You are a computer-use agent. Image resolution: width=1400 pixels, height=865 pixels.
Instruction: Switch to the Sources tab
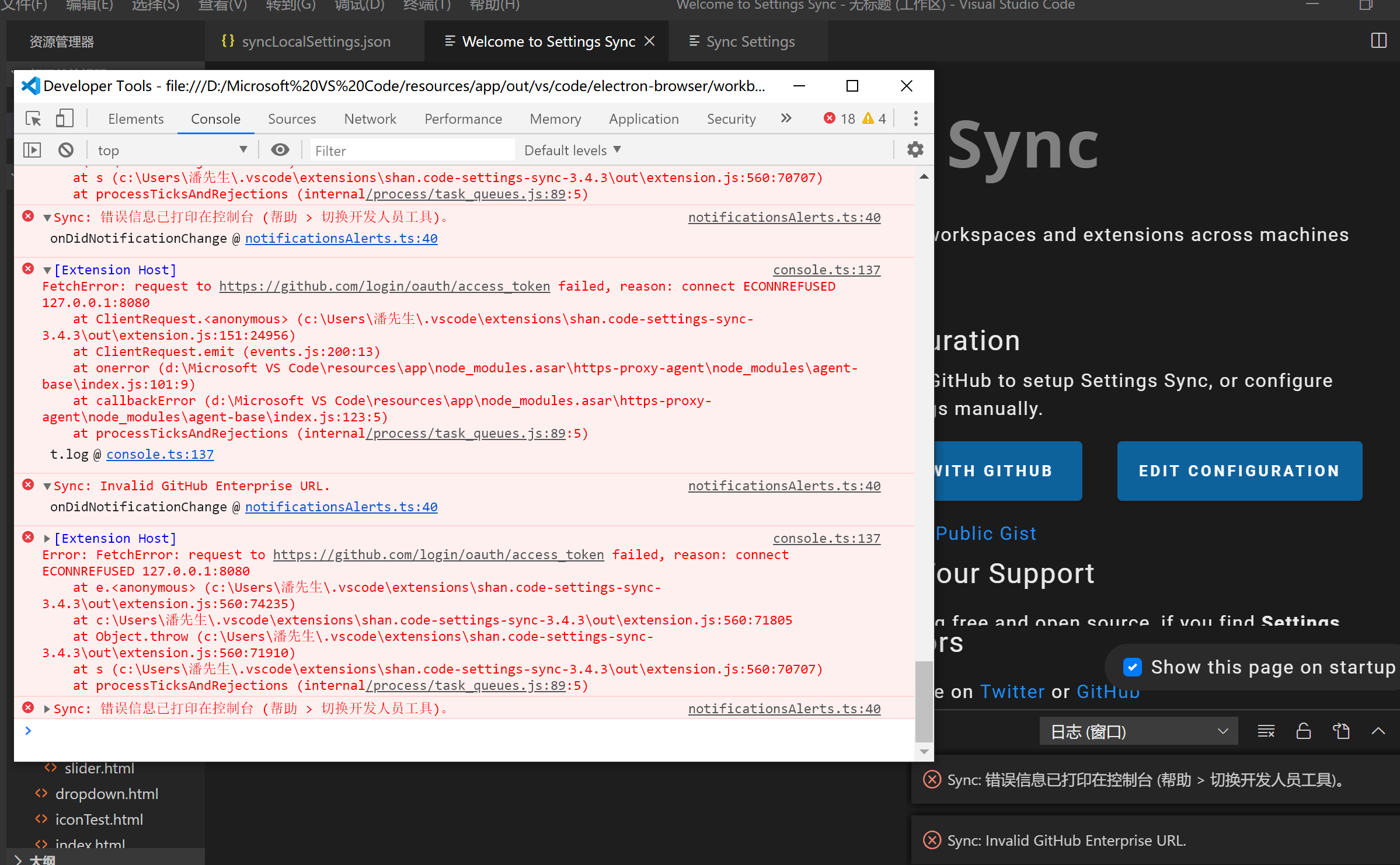(292, 118)
